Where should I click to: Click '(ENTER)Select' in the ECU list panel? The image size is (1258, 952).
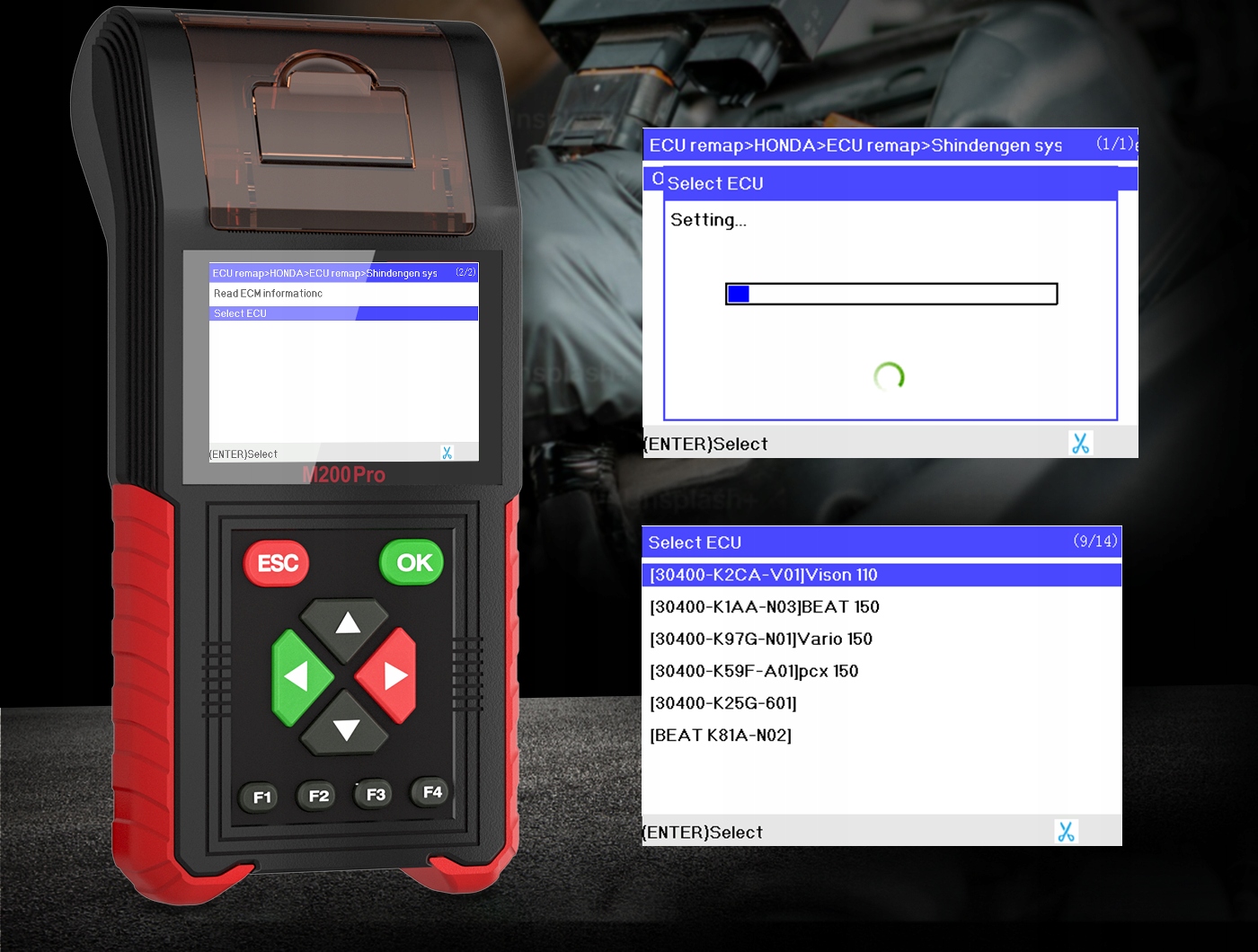pyautogui.click(x=703, y=833)
